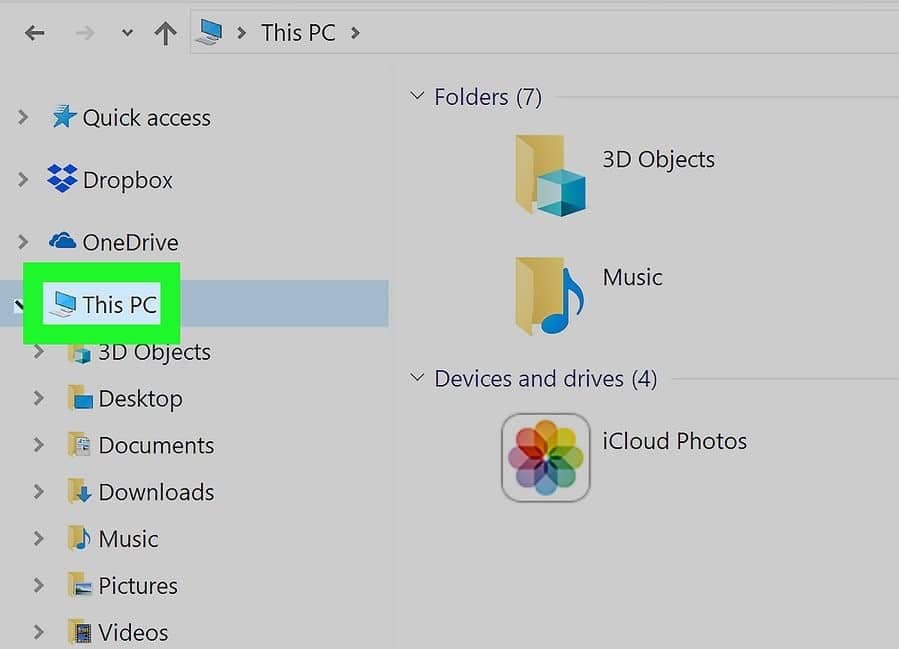Collapse the Folders (7) group

point(417,97)
